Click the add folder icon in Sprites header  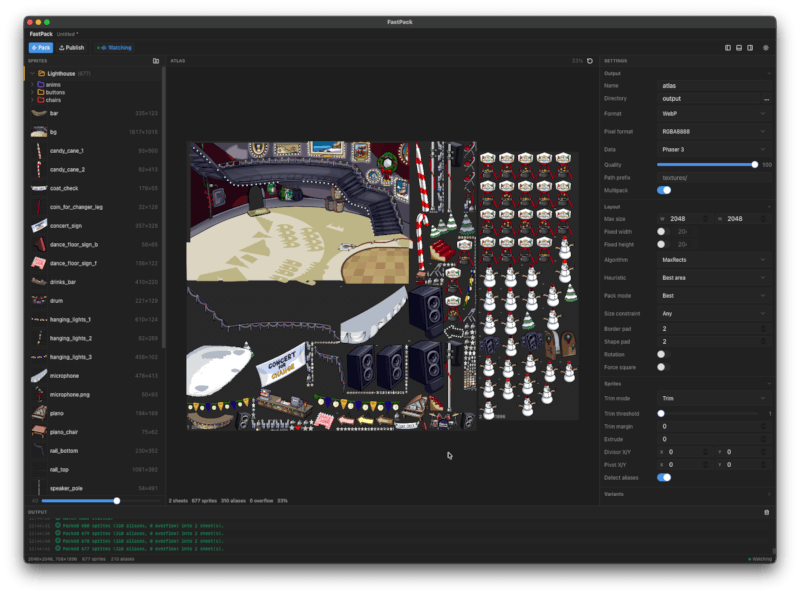156,61
